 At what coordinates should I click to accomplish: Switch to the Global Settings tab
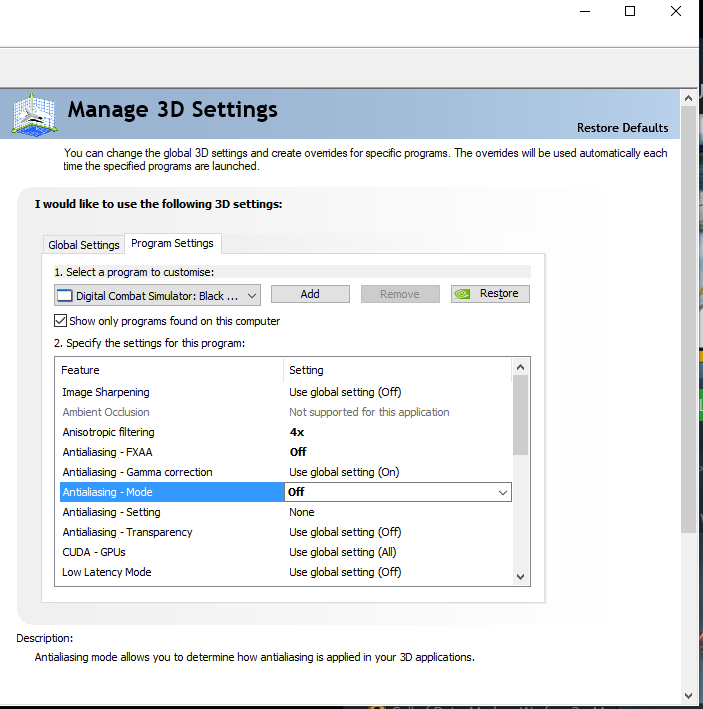coord(84,245)
